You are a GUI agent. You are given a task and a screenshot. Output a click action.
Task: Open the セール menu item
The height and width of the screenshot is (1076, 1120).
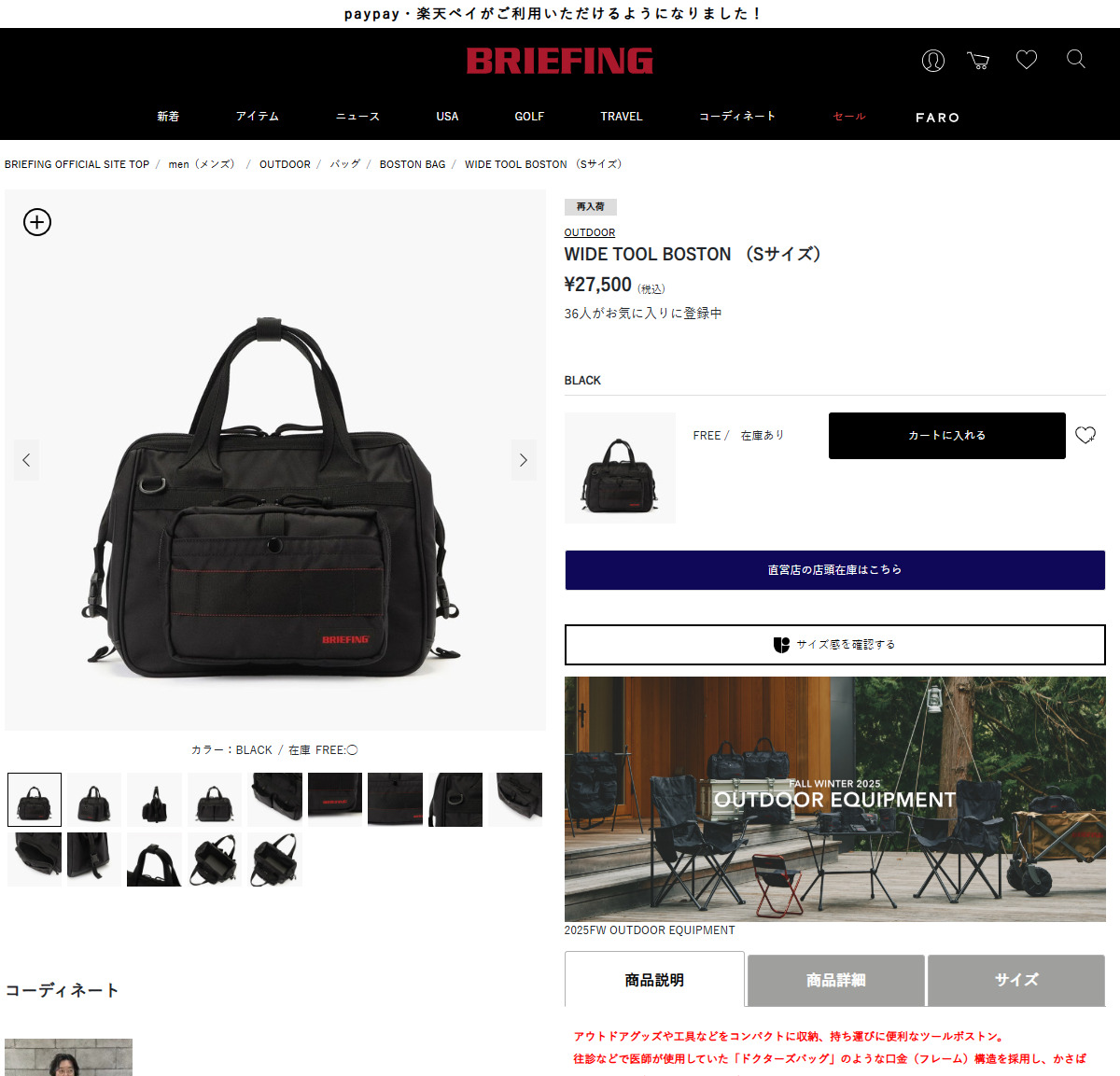click(849, 117)
